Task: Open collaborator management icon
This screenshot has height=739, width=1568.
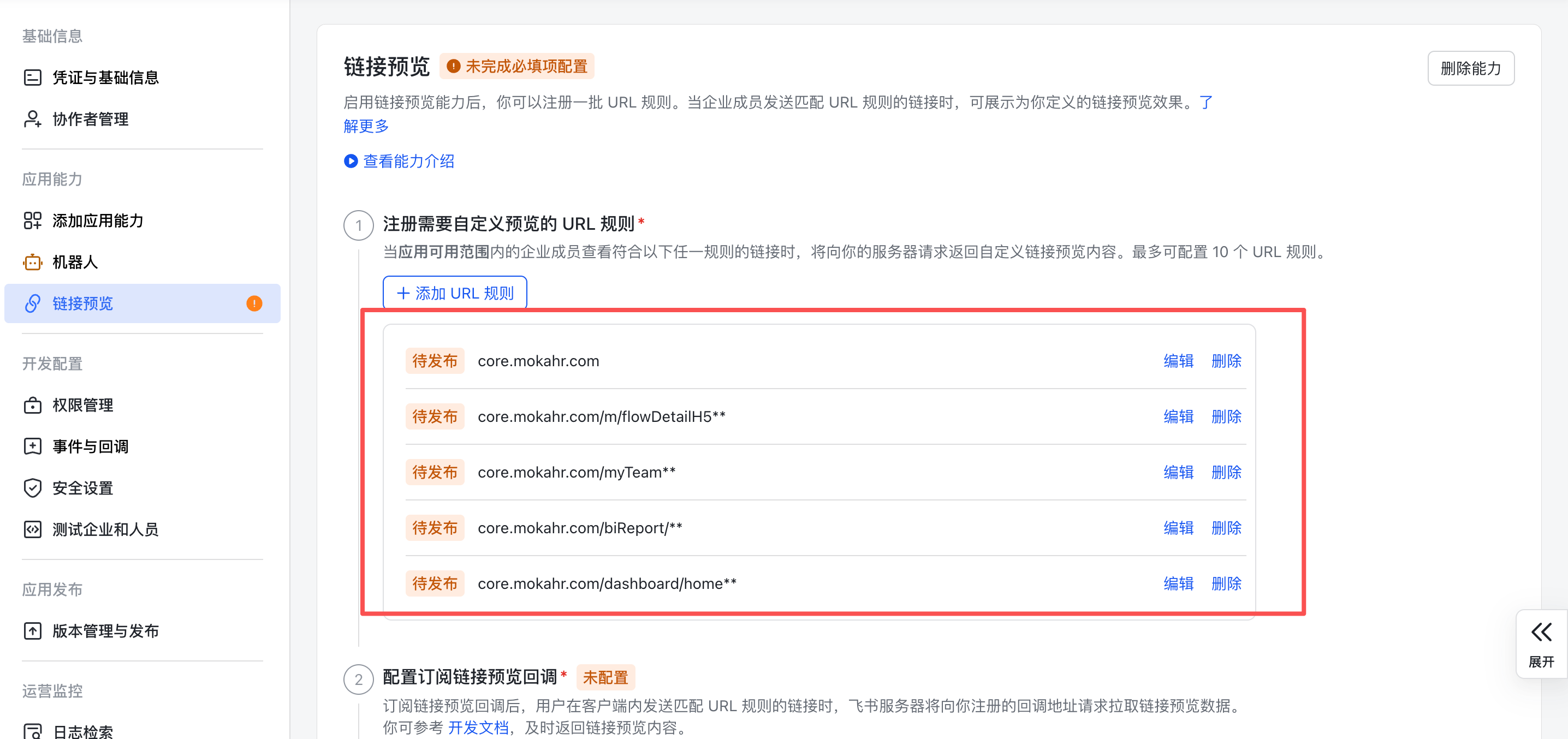Action: coord(32,118)
